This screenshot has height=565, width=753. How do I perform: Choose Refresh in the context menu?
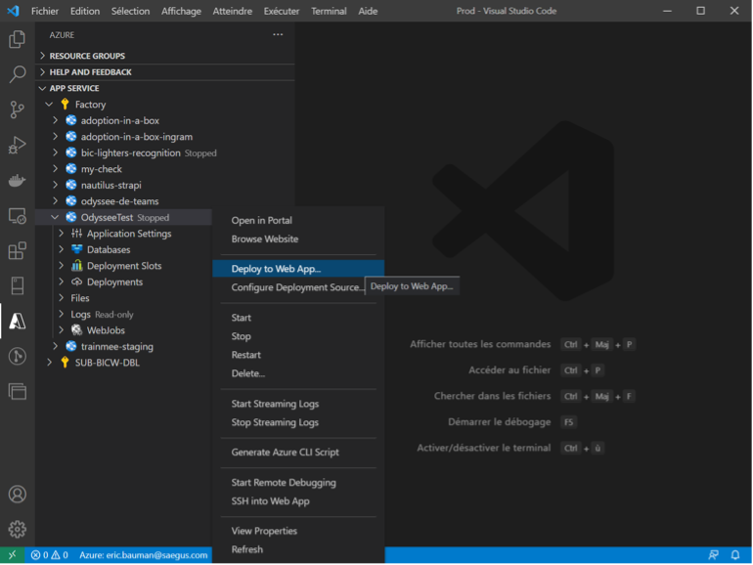coord(298,550)
